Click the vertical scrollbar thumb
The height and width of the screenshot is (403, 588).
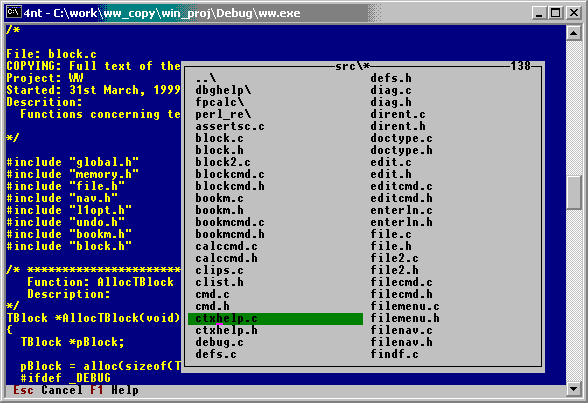pos(573,192)
